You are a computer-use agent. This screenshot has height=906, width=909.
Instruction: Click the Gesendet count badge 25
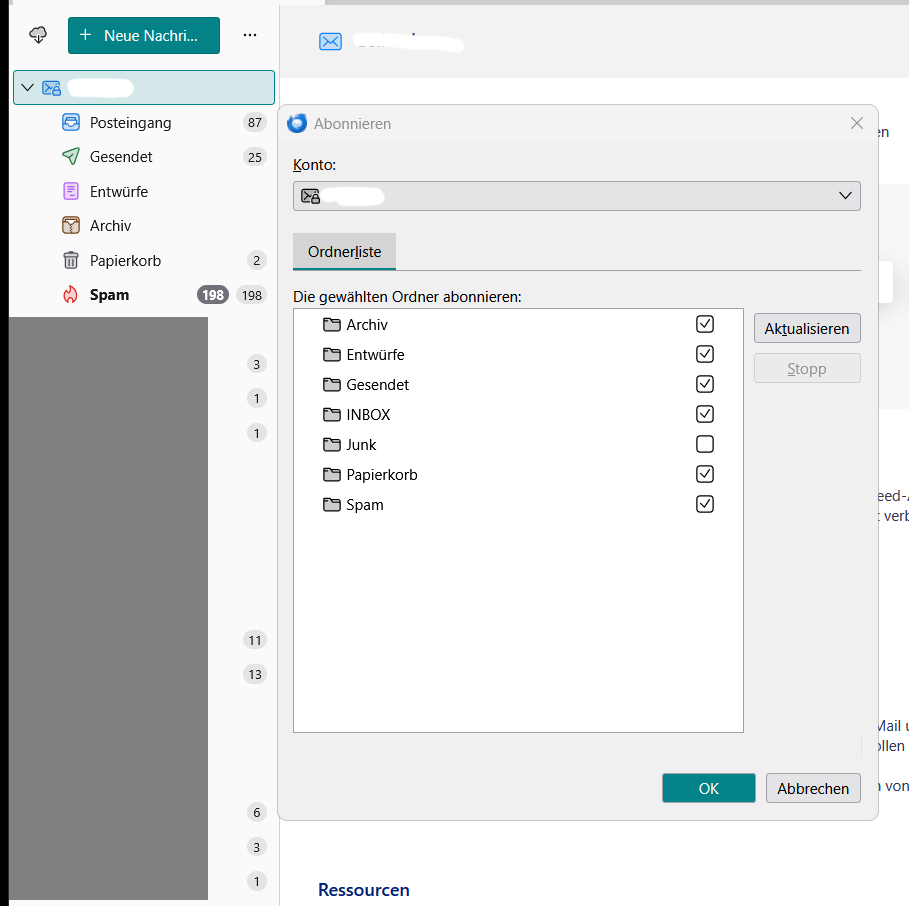coord(254,157)
